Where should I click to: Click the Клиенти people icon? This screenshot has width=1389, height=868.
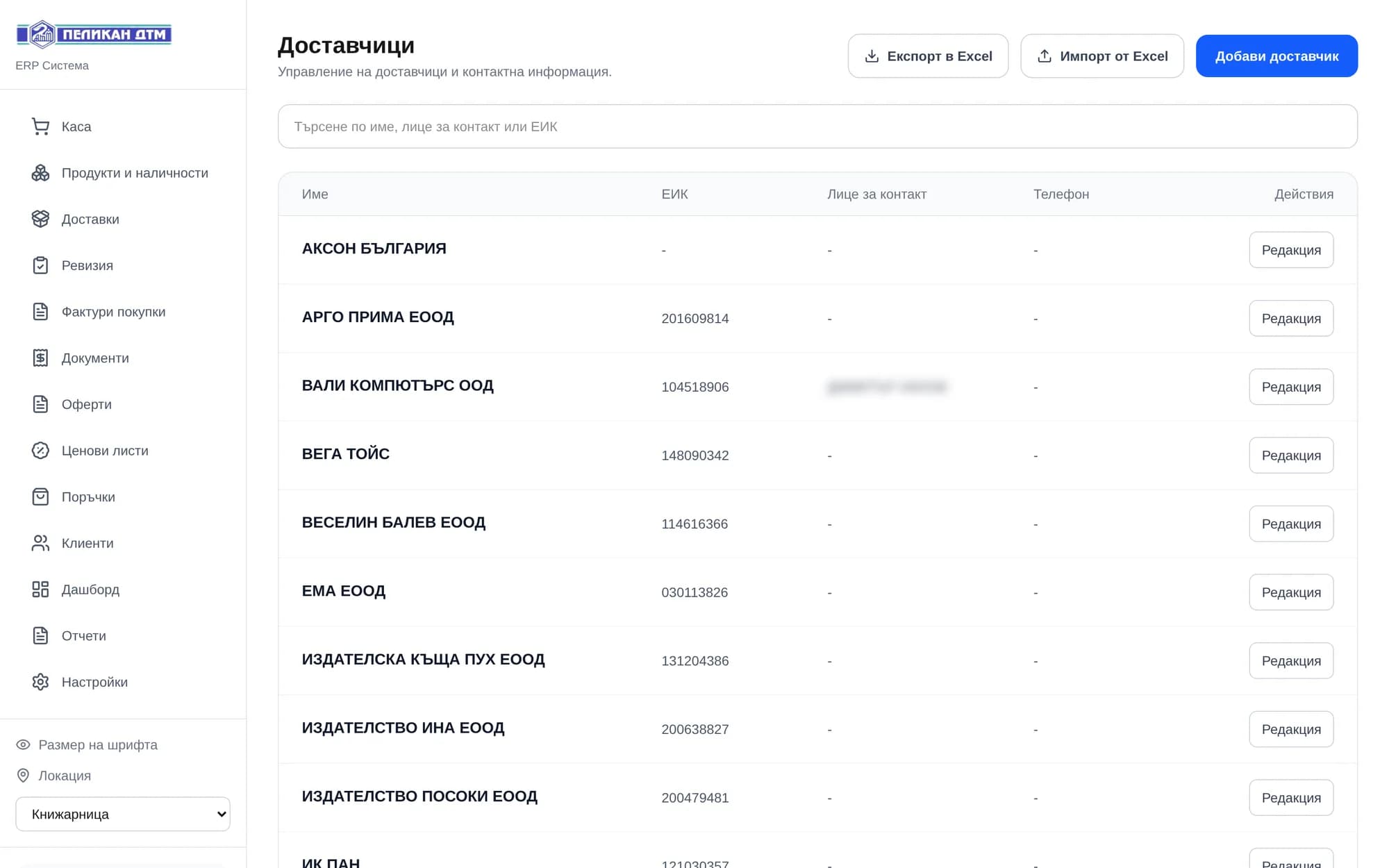(40, 543)
